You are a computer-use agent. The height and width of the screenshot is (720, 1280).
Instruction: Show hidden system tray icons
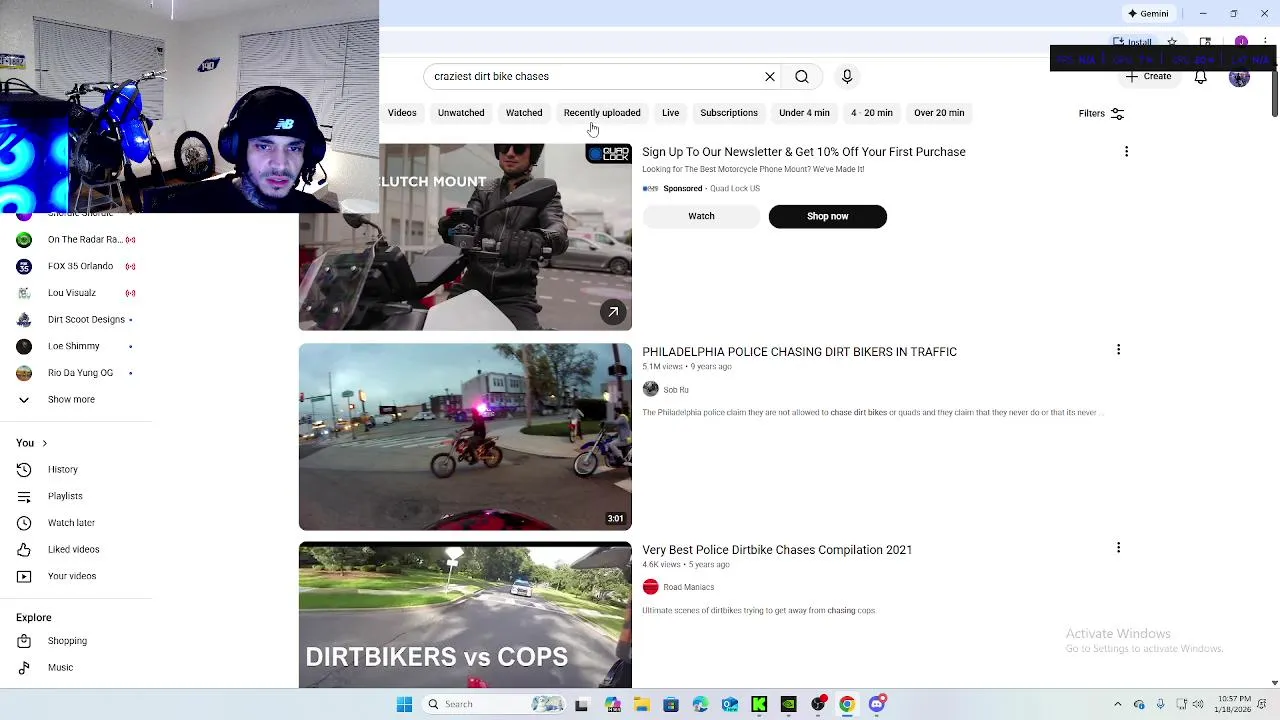point(1118,705)
